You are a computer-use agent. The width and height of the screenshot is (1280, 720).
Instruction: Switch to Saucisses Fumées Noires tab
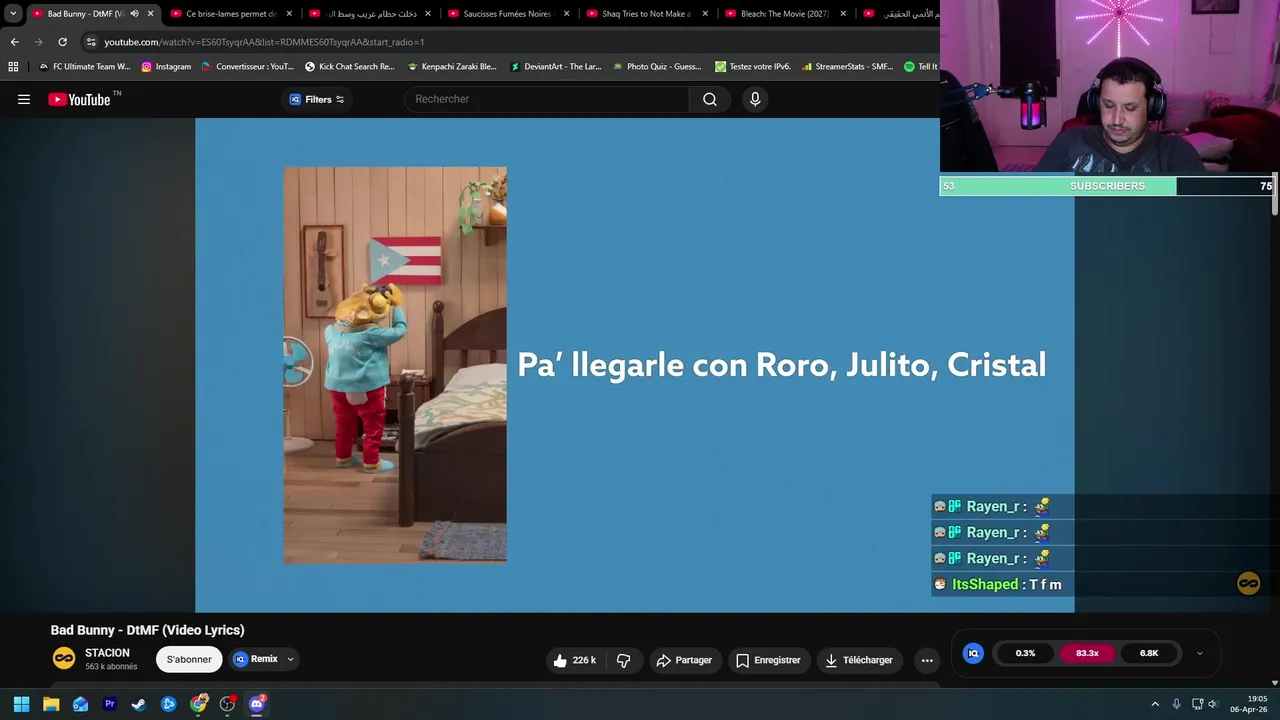(508, 14)
